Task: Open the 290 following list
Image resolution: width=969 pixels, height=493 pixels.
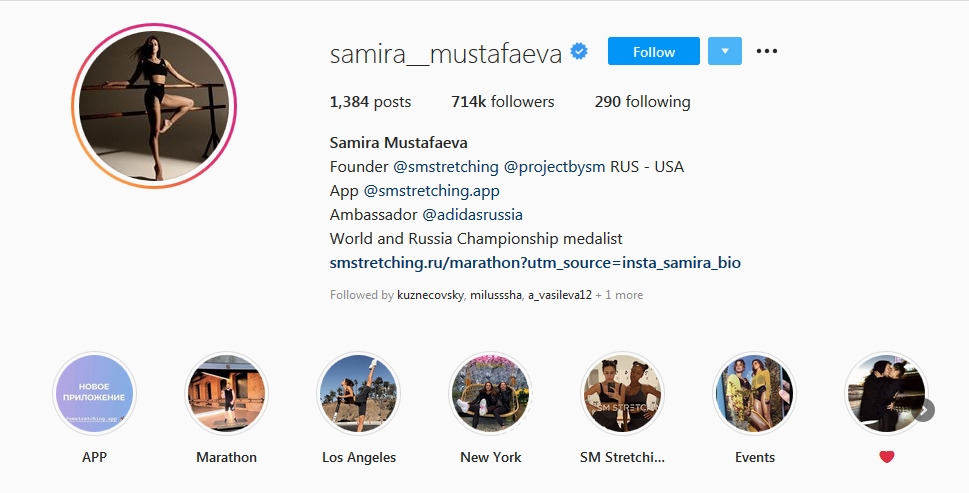Action: [x=643, y=102]
